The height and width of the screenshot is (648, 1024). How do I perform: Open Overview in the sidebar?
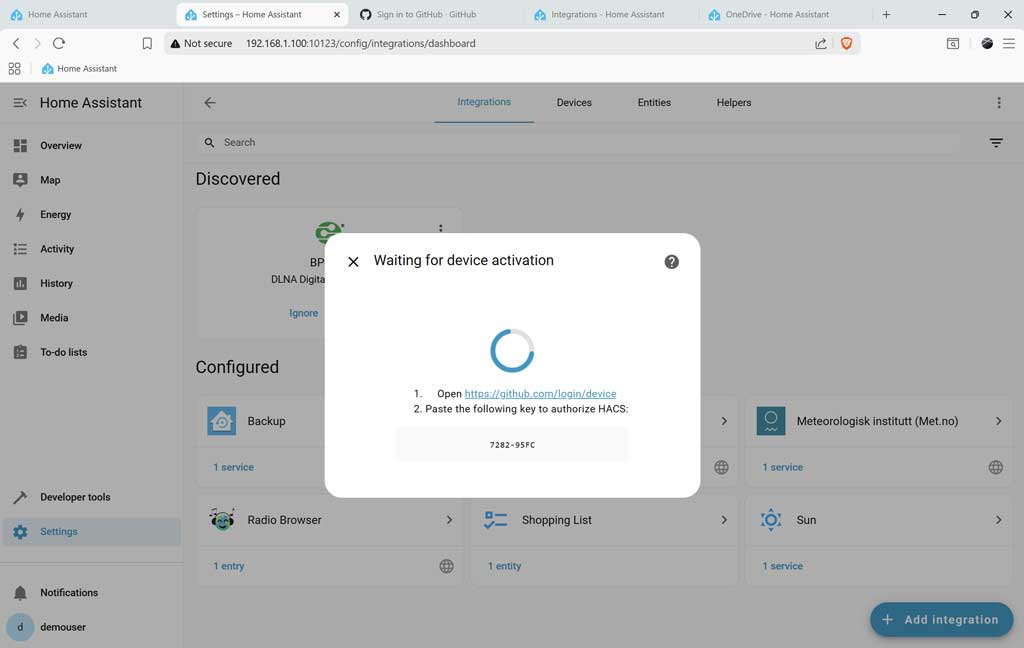tap(91, 146)
